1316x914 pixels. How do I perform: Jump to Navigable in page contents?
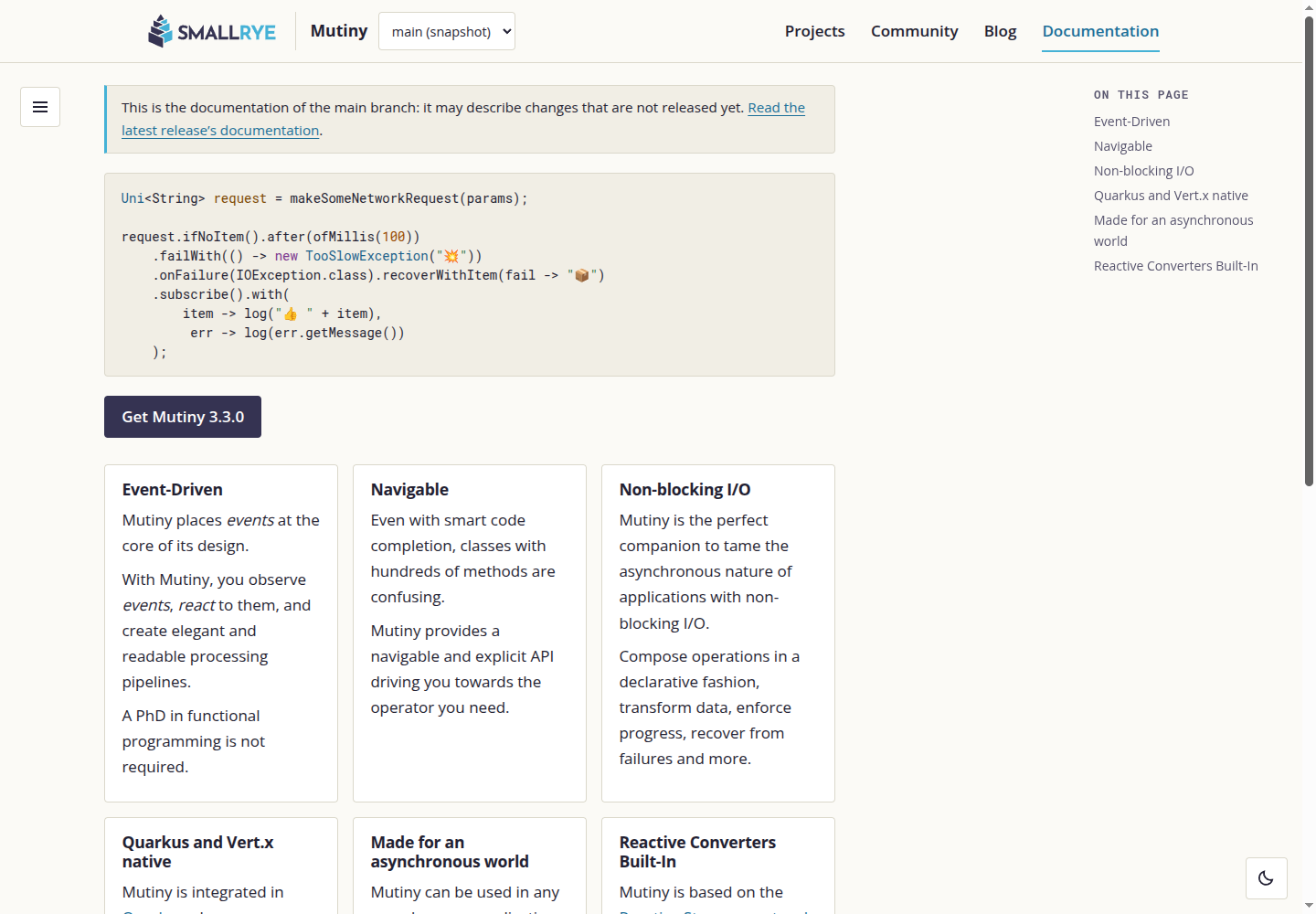pos(1122,146)
